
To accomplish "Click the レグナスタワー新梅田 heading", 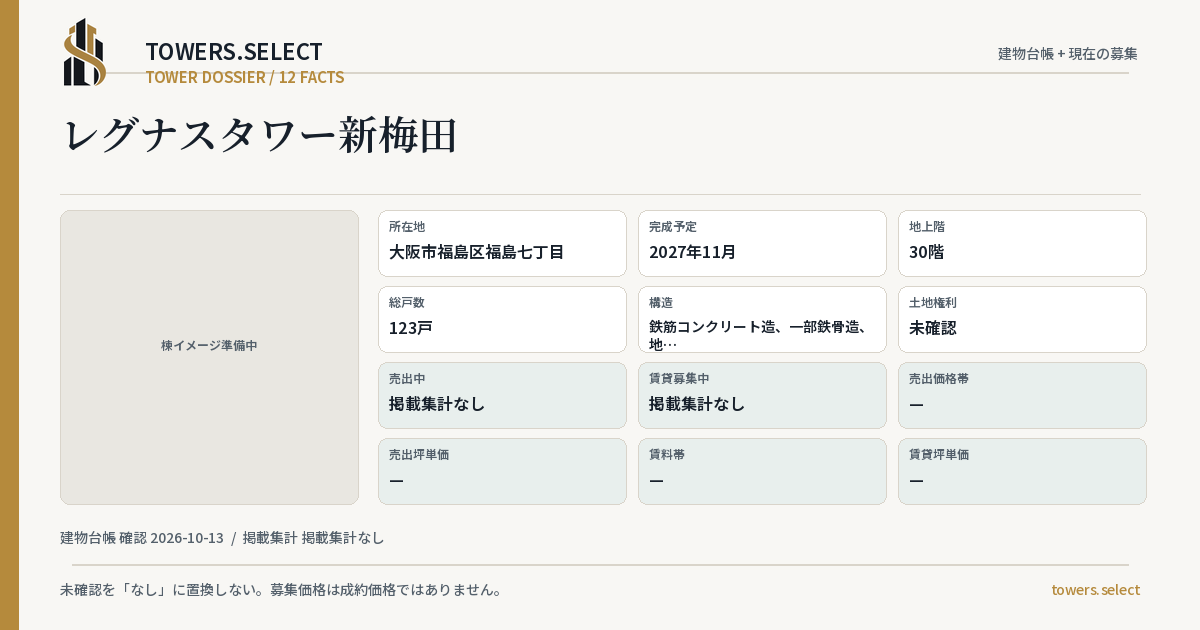I will coord(260,135).
